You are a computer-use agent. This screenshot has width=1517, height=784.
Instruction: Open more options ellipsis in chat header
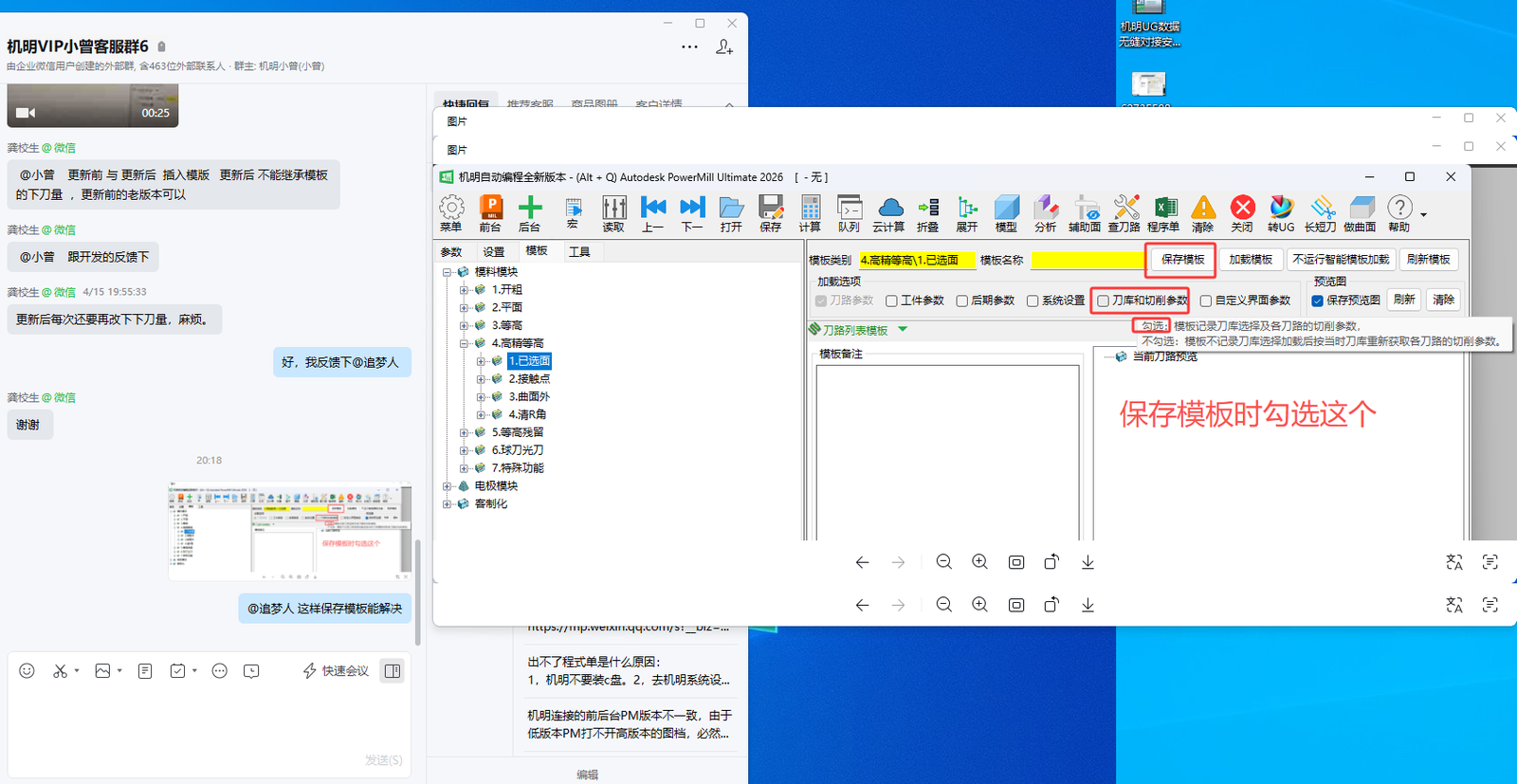coord(689,46)
